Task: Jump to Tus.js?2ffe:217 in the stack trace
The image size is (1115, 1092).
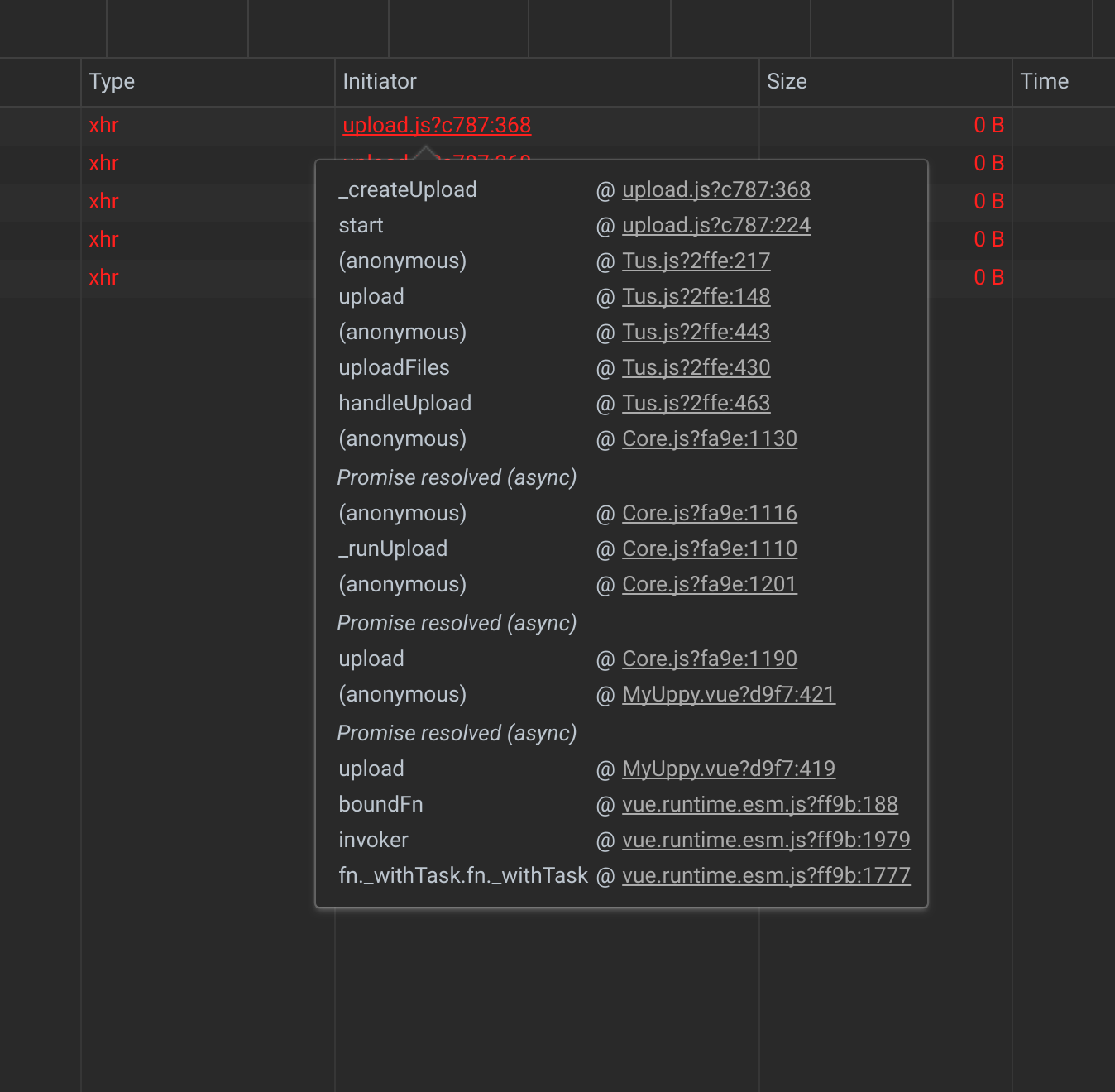Action: pyautogui.click(x=696, y=261)
